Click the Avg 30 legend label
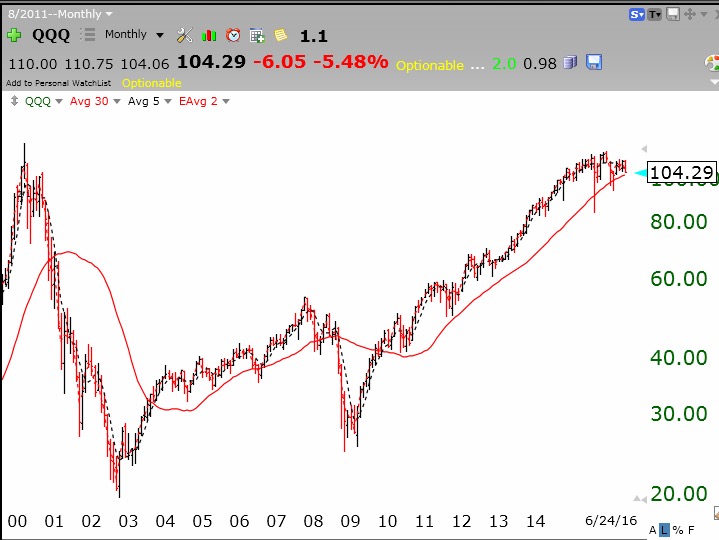This screenshot has height=540, width=719. [89, 101]
